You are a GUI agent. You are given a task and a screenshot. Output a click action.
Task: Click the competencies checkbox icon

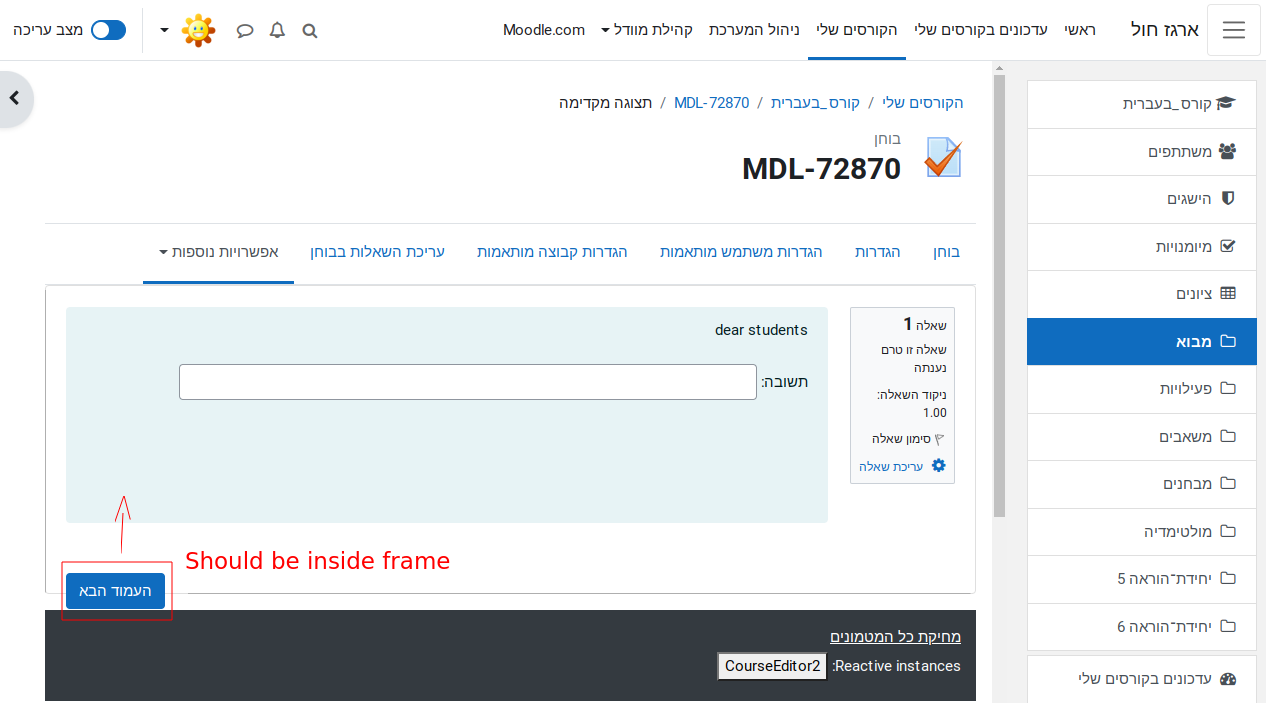click(x=1229, y=246)
